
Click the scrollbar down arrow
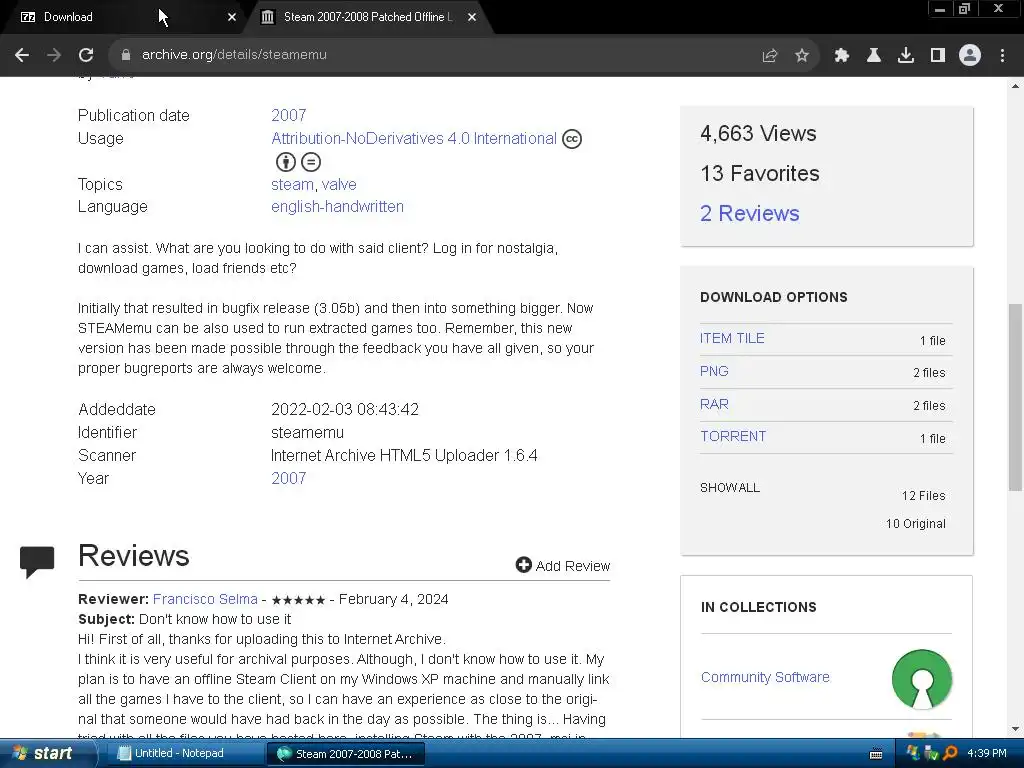[1015, 729]
